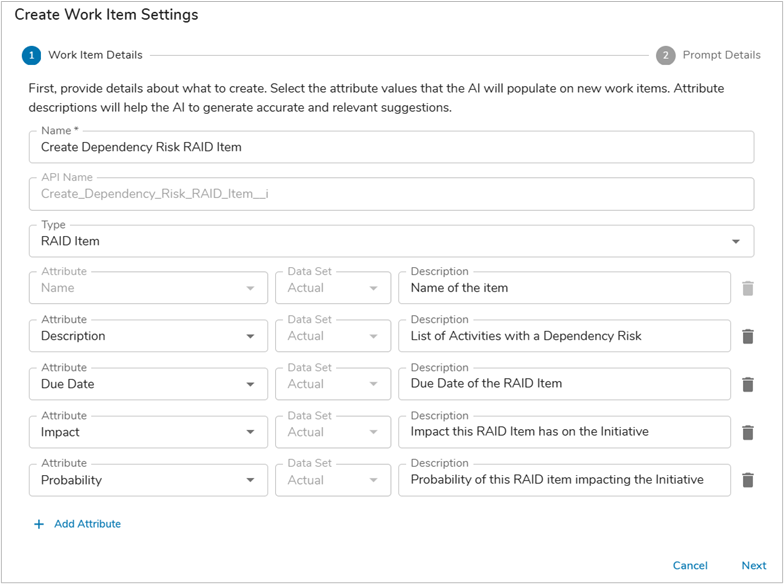The width and height of the screenshot is (784, 584).
Task: Remove the Probability attribute row
Action: (x=747, y=480)
